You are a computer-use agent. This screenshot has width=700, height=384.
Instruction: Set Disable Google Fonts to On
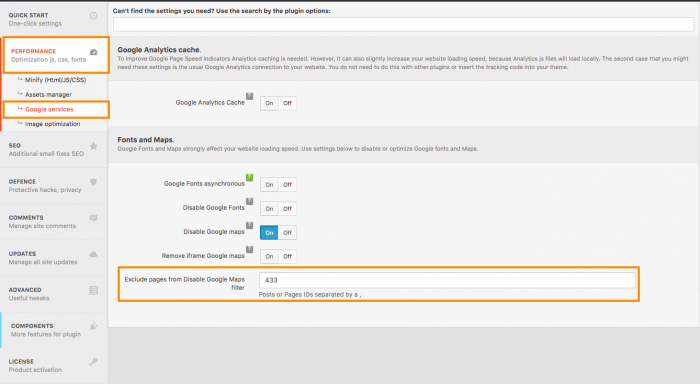[x=269, y=209]
